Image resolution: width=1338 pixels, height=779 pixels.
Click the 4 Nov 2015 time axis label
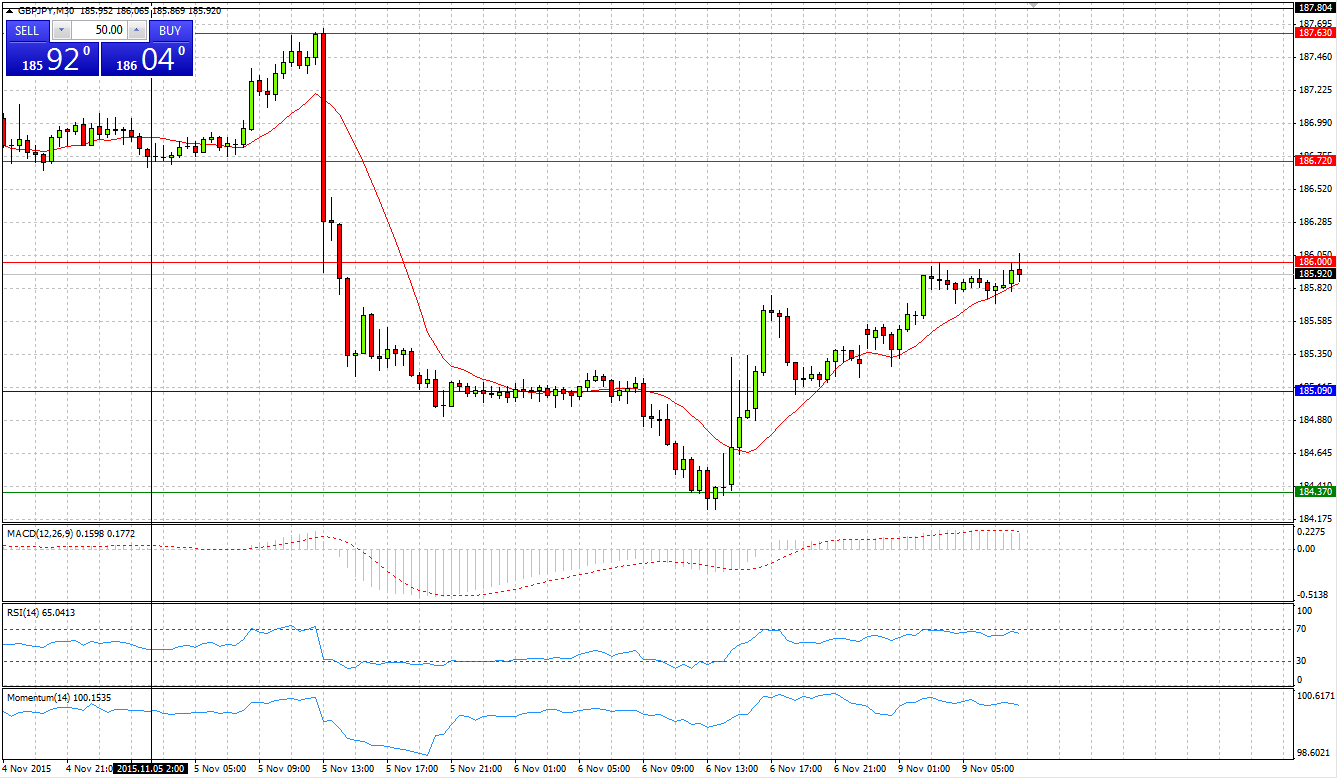click(x=27, y=769)
